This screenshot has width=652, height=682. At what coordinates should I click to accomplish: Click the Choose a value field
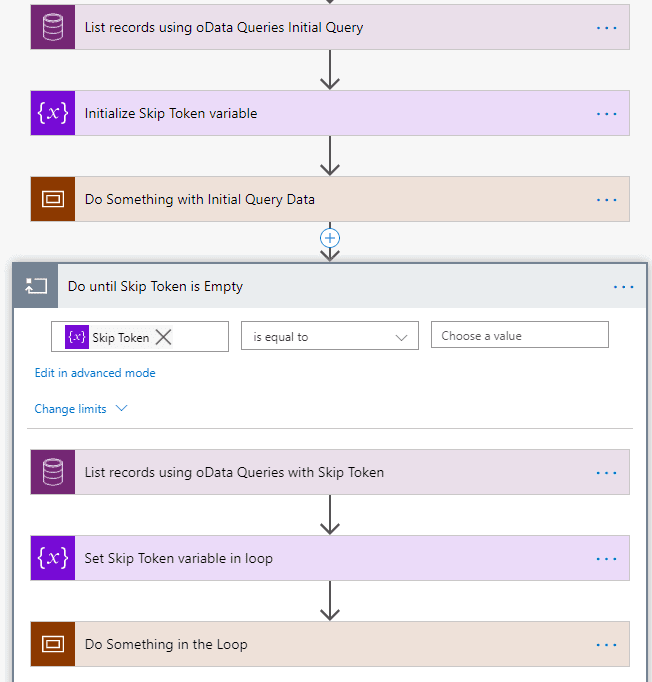pyautogui.click(x=519, y=335)
